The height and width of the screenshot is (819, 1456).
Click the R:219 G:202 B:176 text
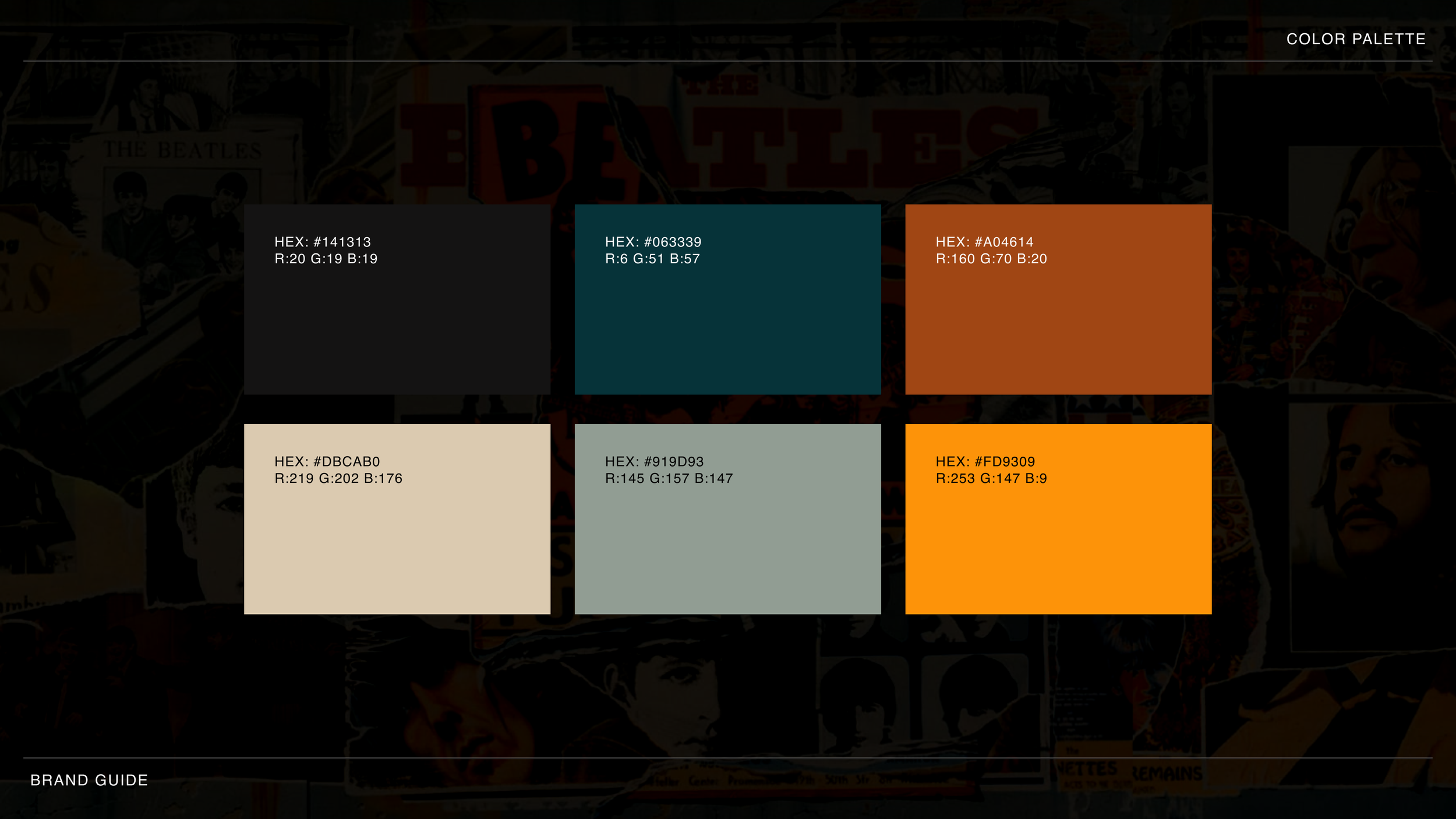(338, 478)
